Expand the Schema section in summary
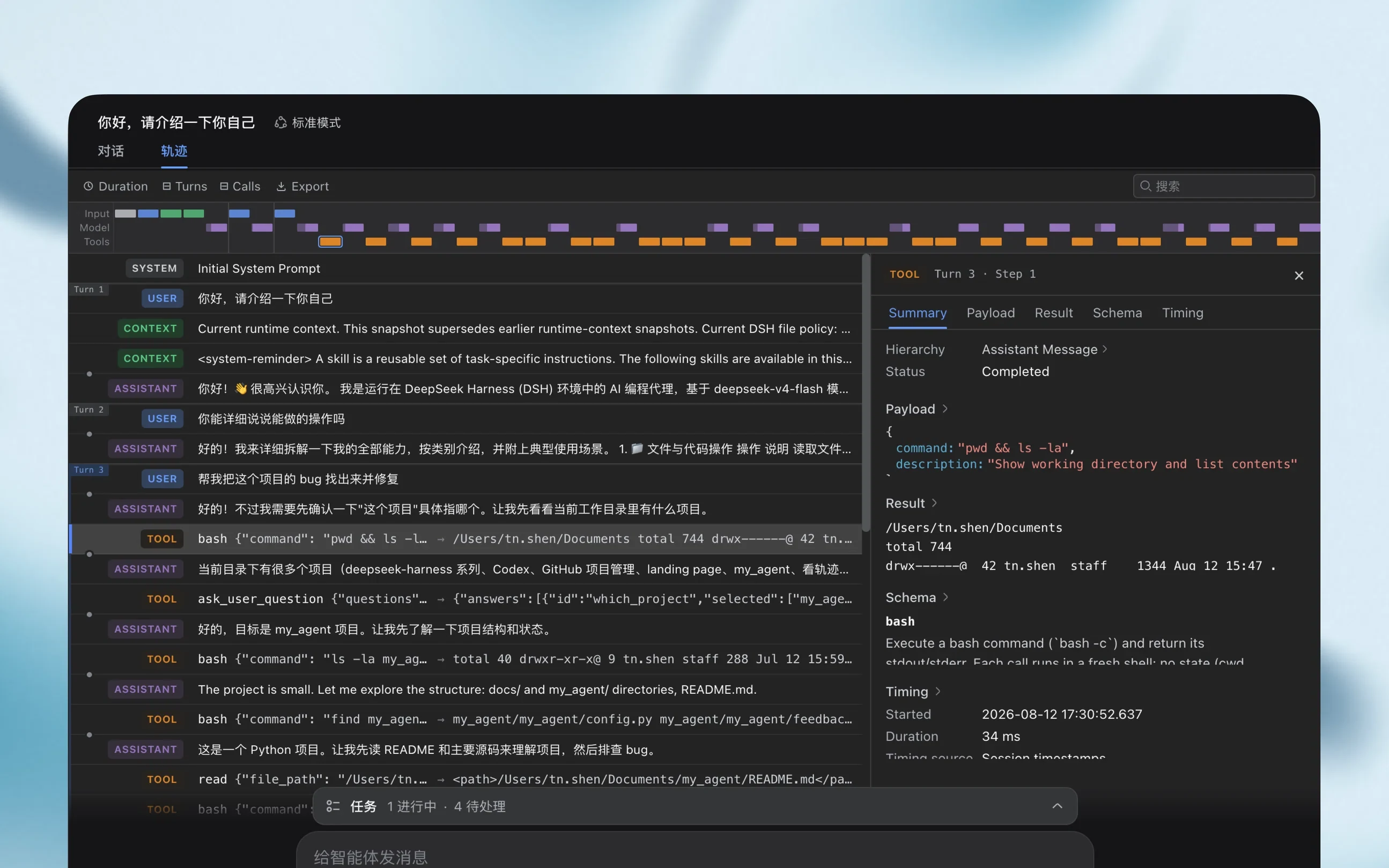 917,597
